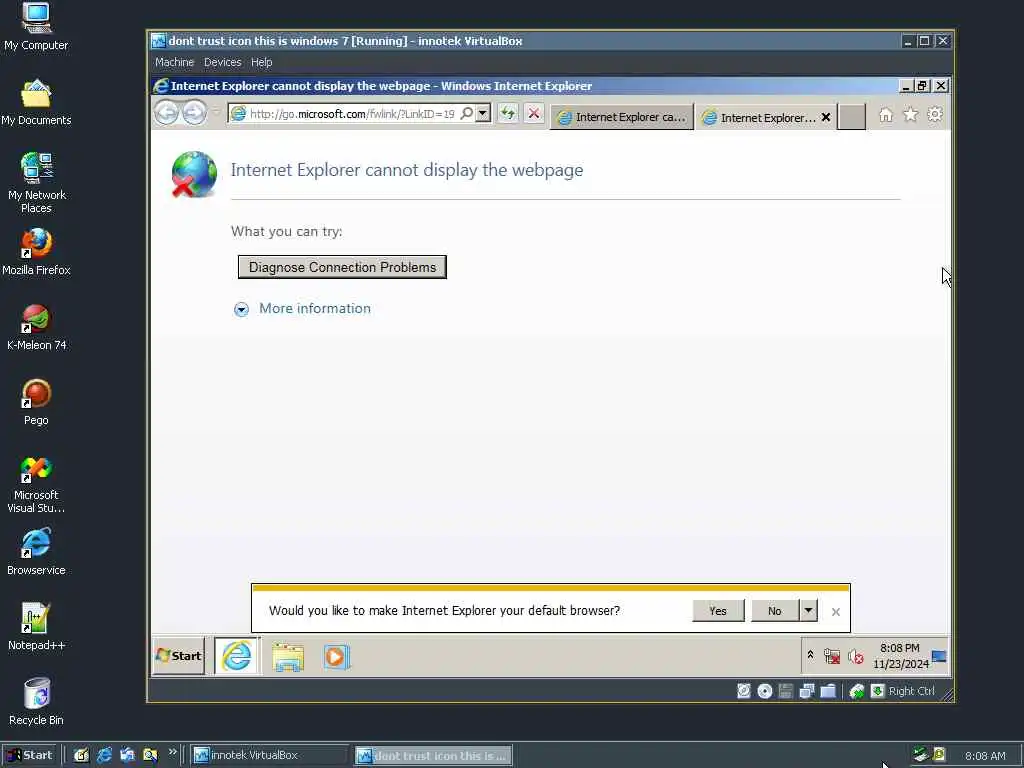1024x768 pixels.
Task: Open the IE Tools gear menu
Action: (x=935, y=115)
